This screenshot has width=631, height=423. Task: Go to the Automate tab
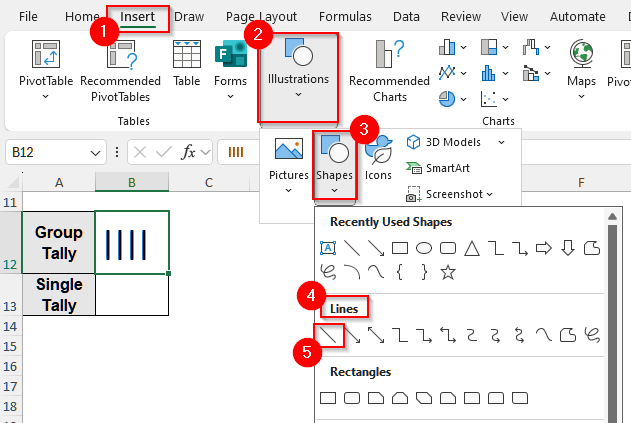point(577,17)
